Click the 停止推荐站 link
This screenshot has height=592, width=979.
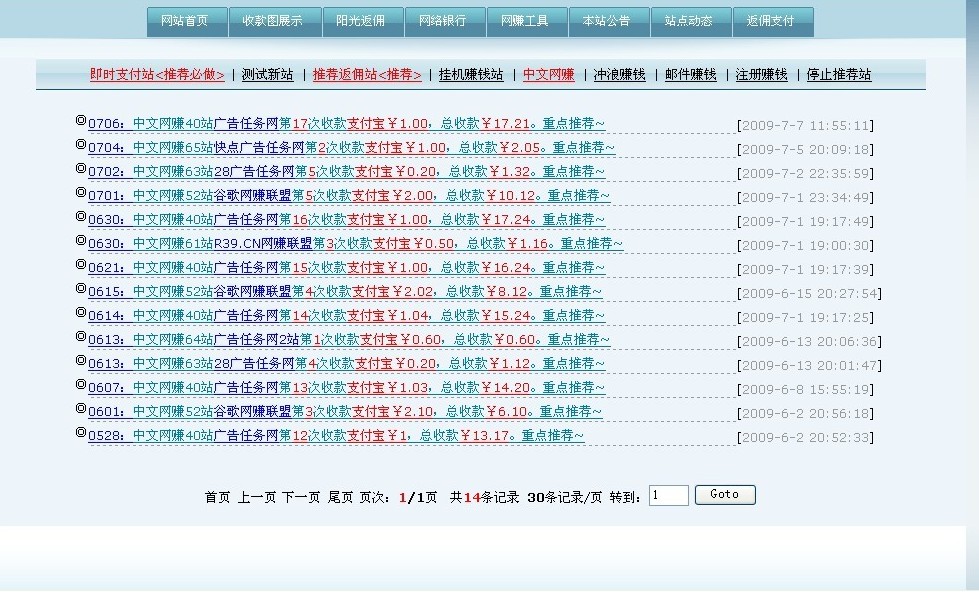(841, 74)
